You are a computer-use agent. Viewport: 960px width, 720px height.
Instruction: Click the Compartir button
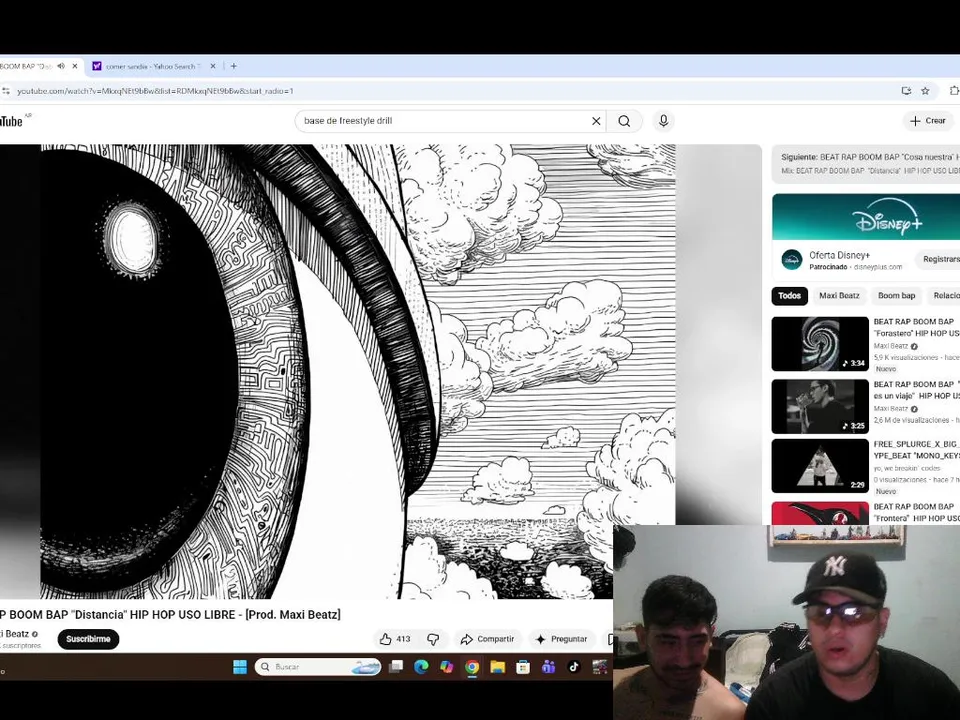point(487,639)
